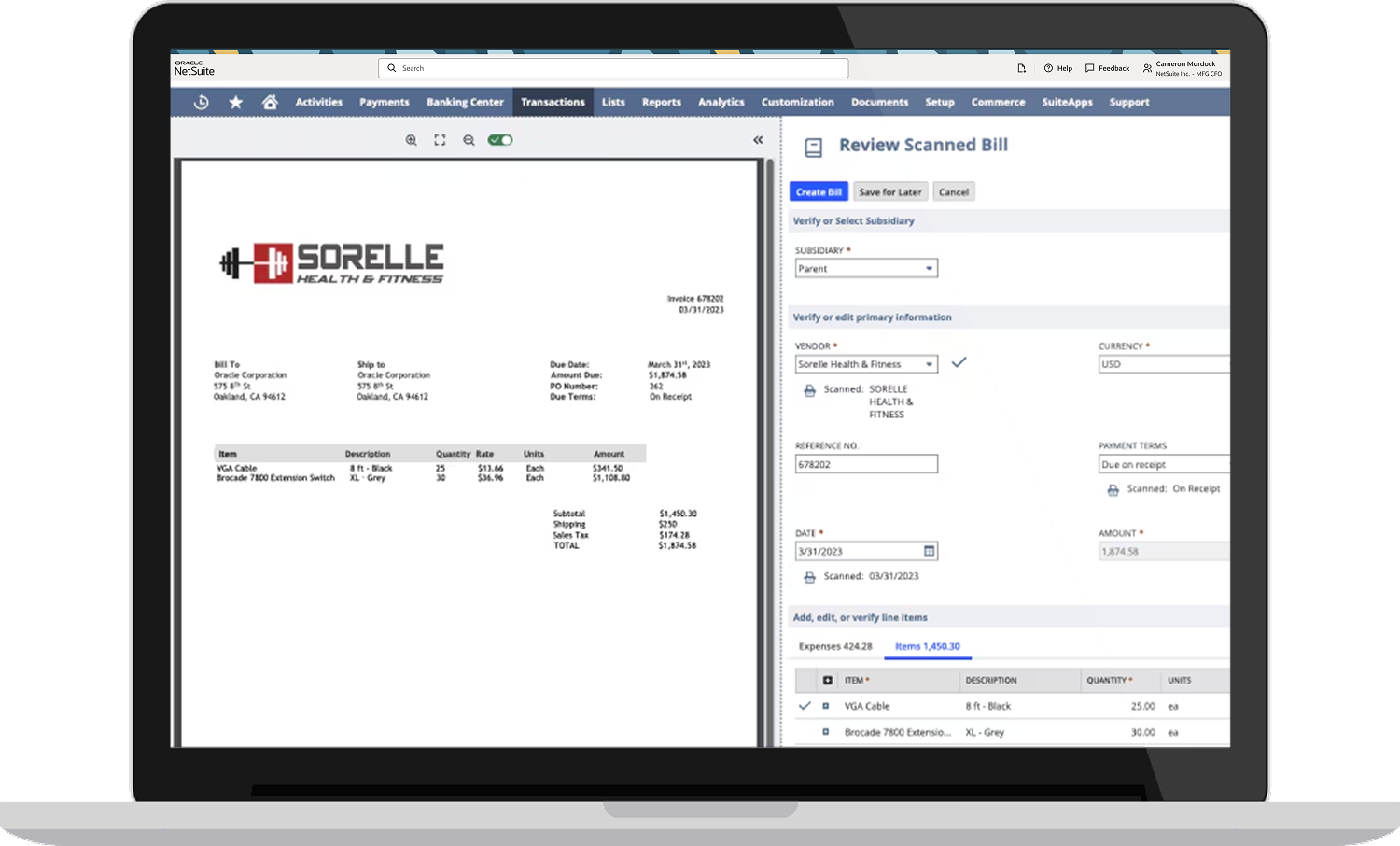Screen dimensions: 1400x846
Task: Open Cameron Murdock user menu
Action: [1182, 68]
